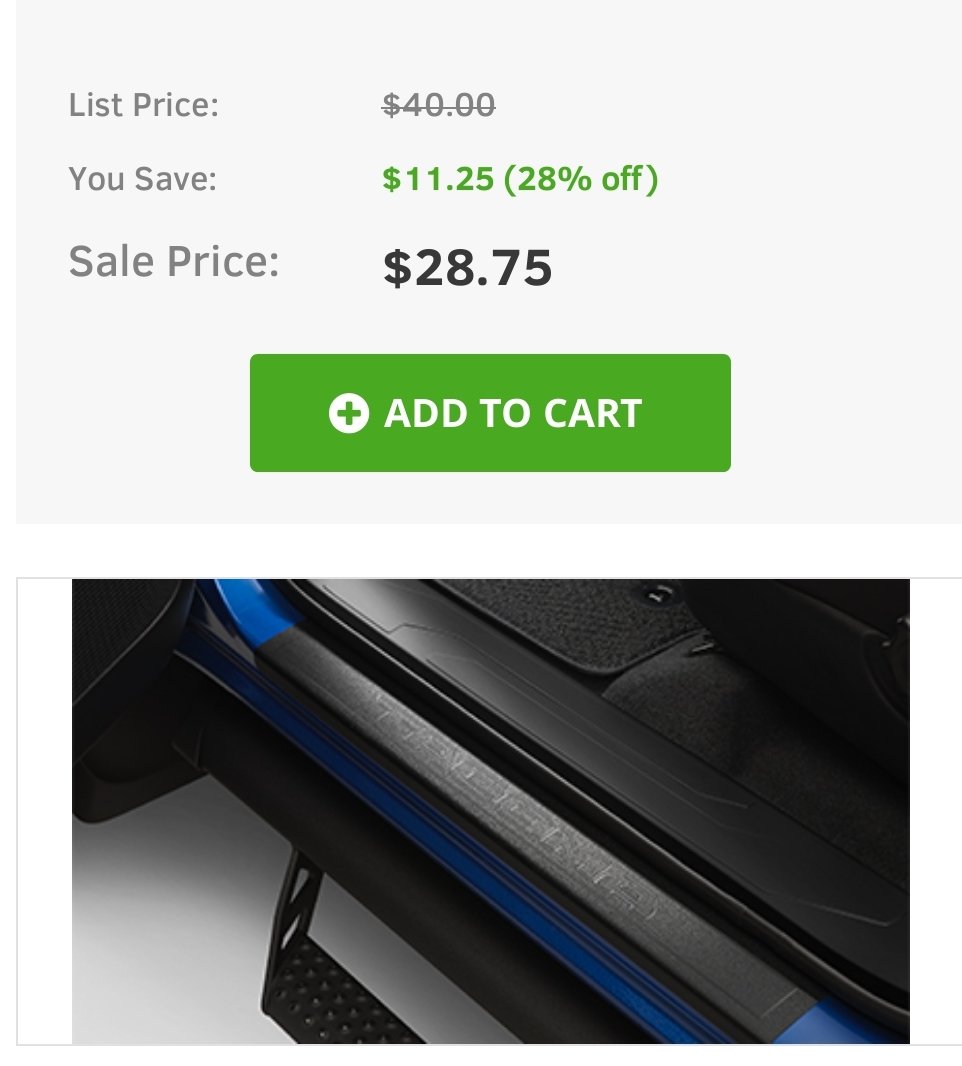Add the item to cart
The width and height of the screenshot is (962, 1066).
(x=490, y=413)
